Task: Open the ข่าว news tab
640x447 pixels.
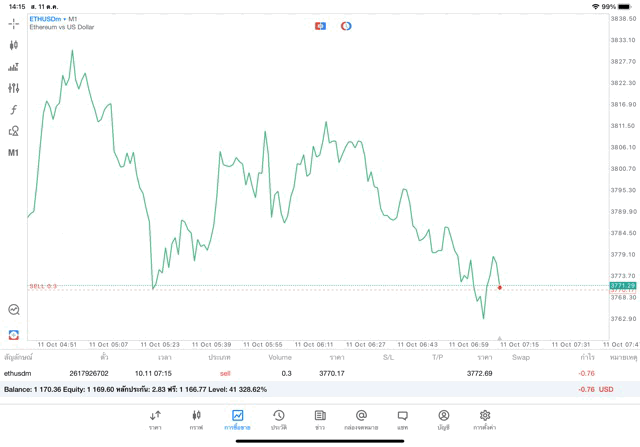Action: click(319, 419)
